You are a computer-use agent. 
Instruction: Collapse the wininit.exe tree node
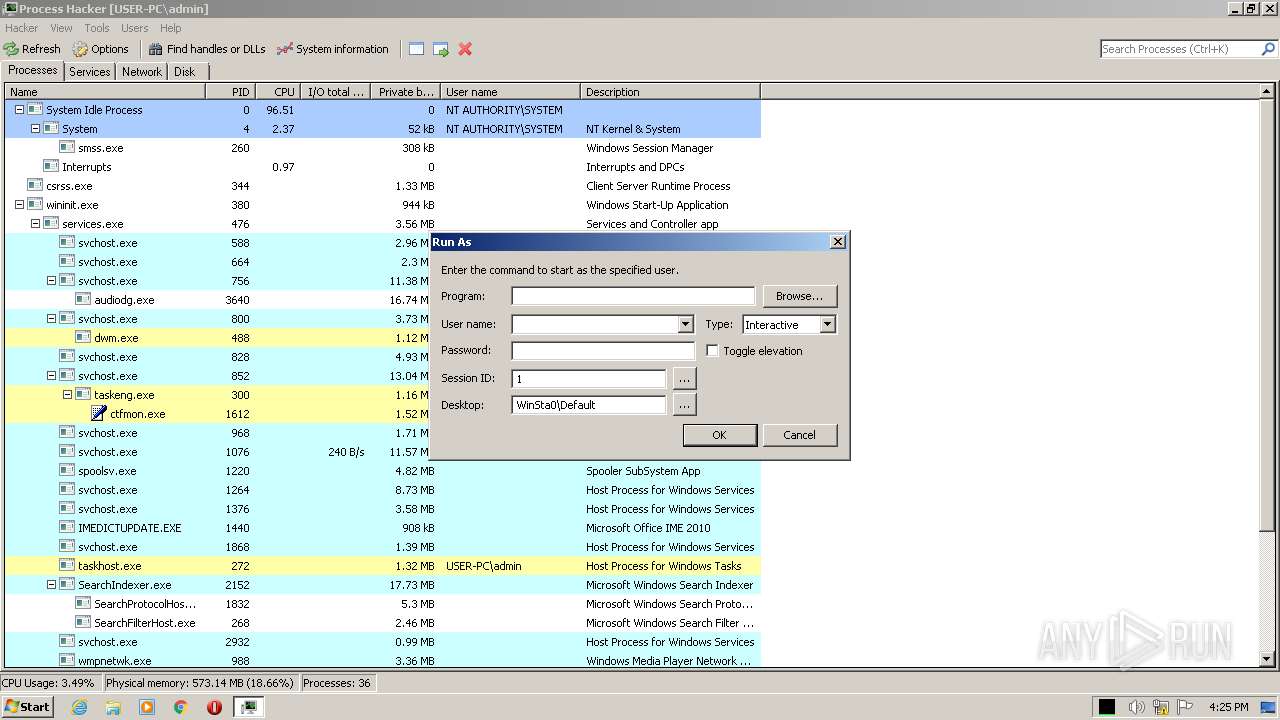point(19,204)
